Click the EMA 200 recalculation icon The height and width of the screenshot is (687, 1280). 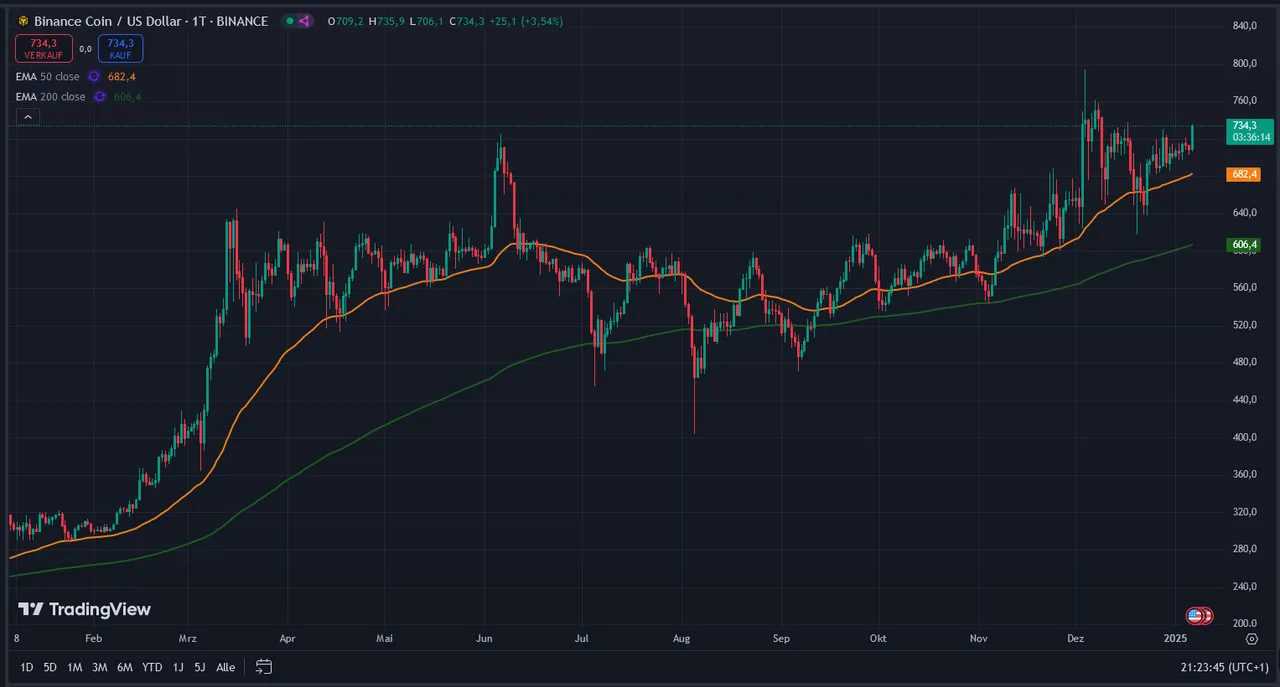[100, 96]
